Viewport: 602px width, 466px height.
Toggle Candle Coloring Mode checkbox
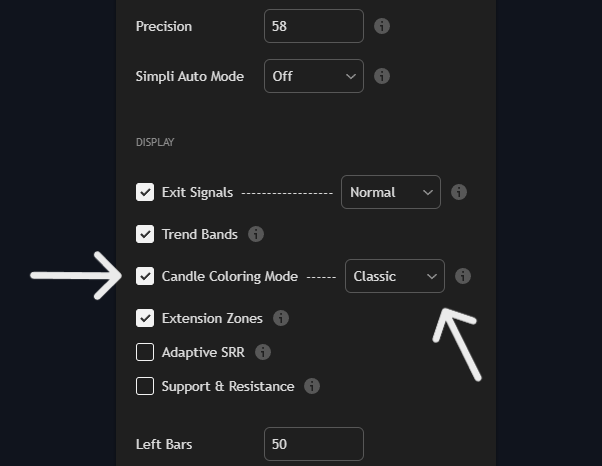pyautogui.click(x=145, y=276)
